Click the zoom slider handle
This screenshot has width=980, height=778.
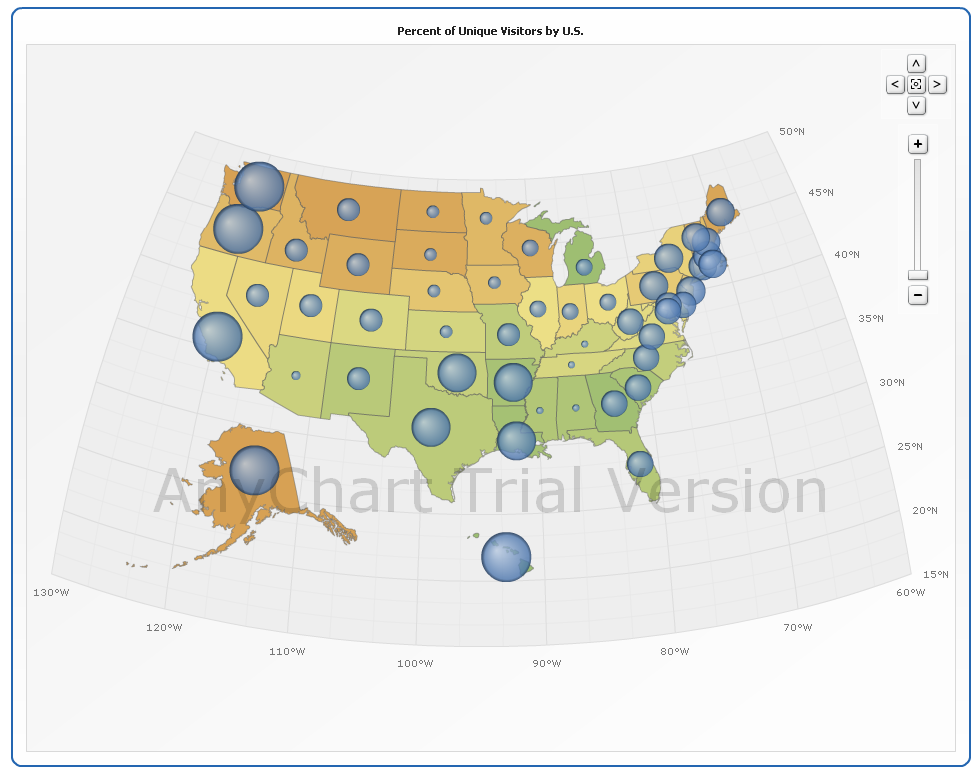tap(918, 274)
